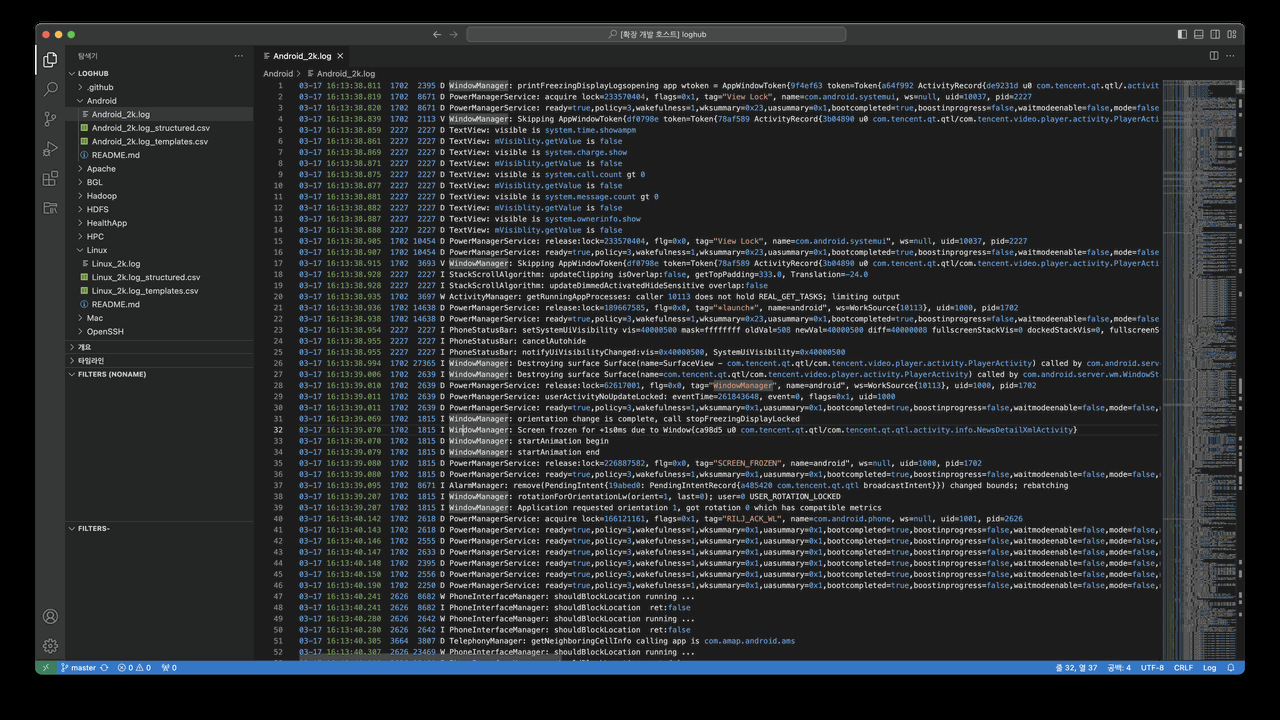The height and width of the screenshot is (720, 1280).
Task: Open the Extensions view
Action: [50, 179]
